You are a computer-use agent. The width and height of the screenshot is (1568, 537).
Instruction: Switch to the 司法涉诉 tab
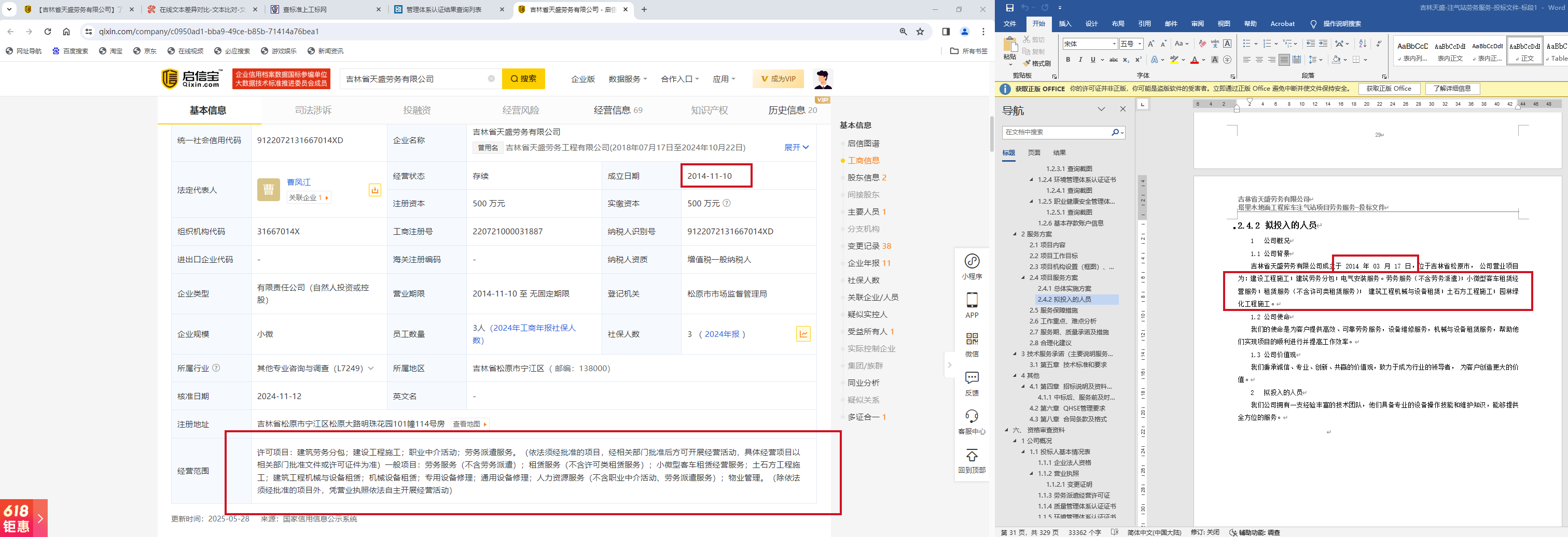[313, 110]
